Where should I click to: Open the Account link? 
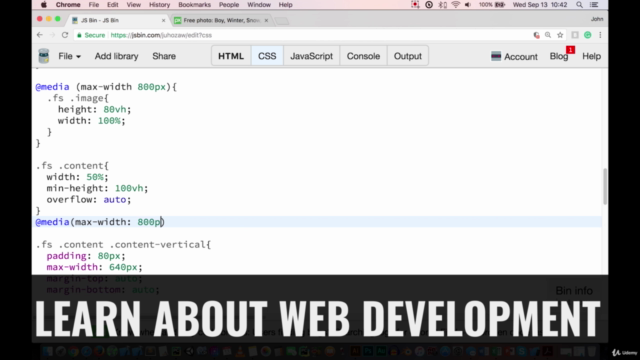click(514, 56)
